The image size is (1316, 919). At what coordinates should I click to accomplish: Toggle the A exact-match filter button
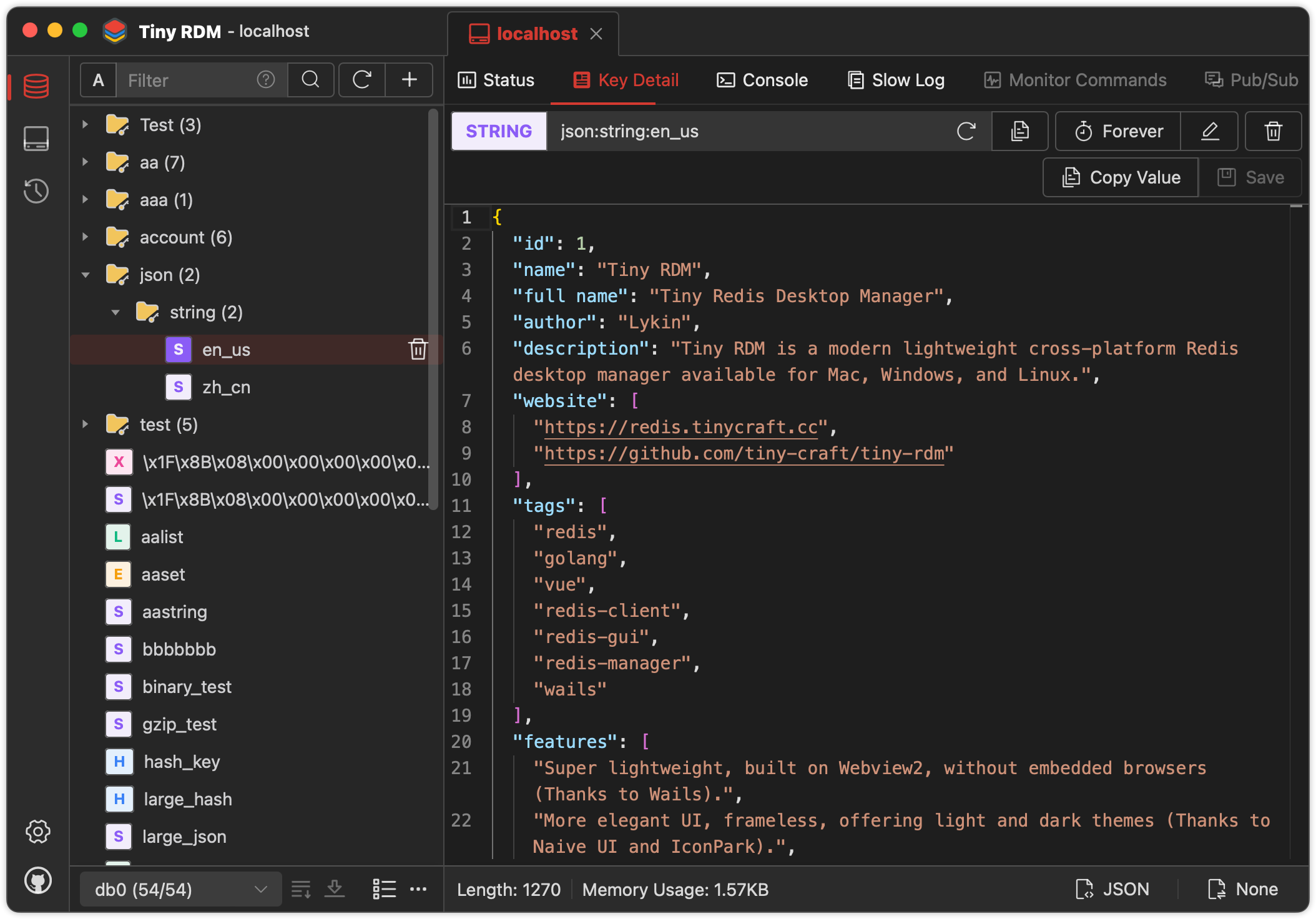[99, 80]
